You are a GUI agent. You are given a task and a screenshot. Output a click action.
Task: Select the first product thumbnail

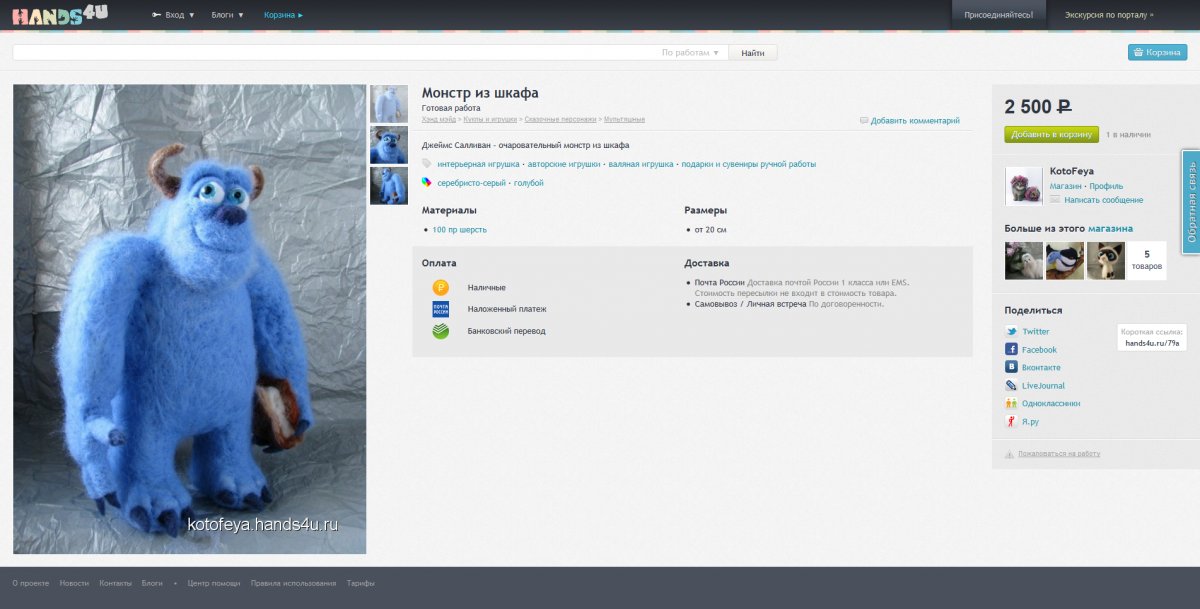pos(389,104)
